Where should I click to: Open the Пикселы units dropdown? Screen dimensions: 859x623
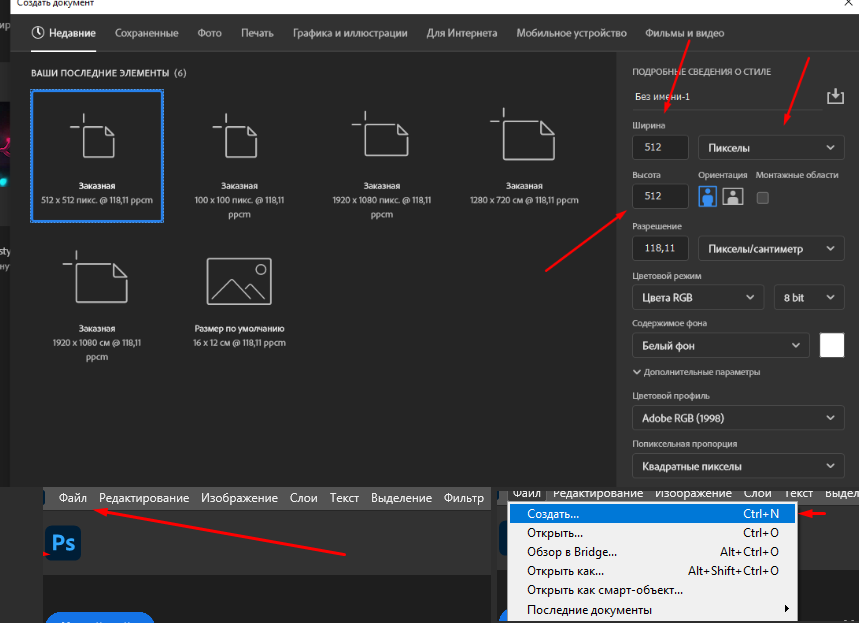click(771, 147)
